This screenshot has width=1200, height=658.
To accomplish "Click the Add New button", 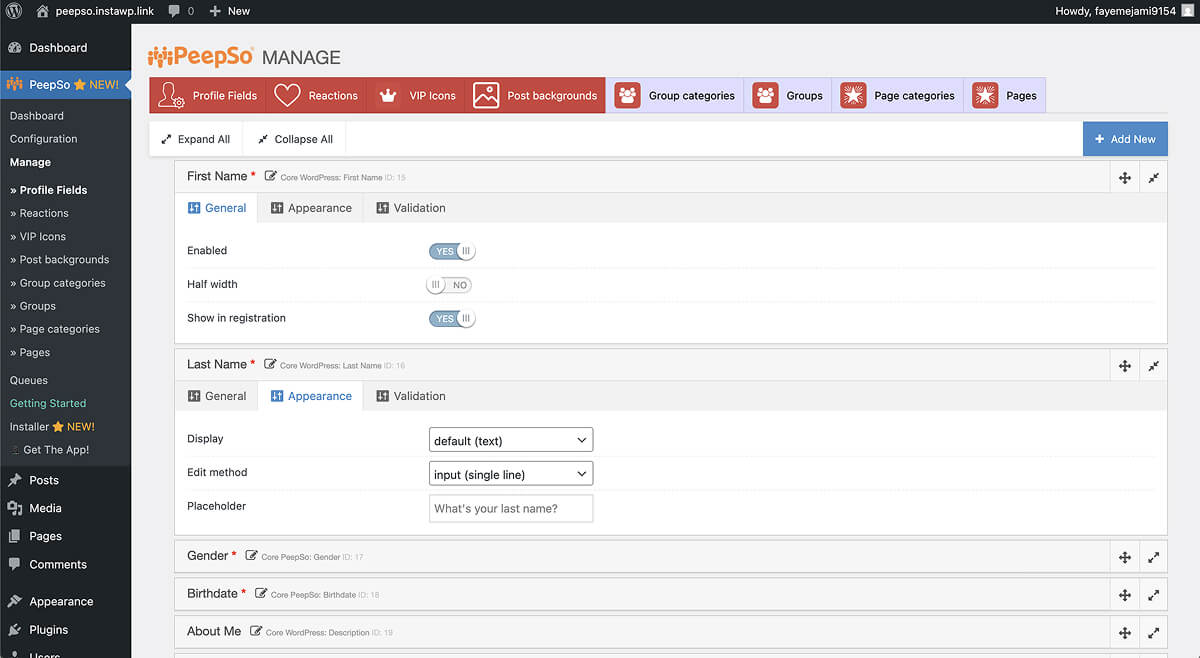I will [x=1125, y=139].
